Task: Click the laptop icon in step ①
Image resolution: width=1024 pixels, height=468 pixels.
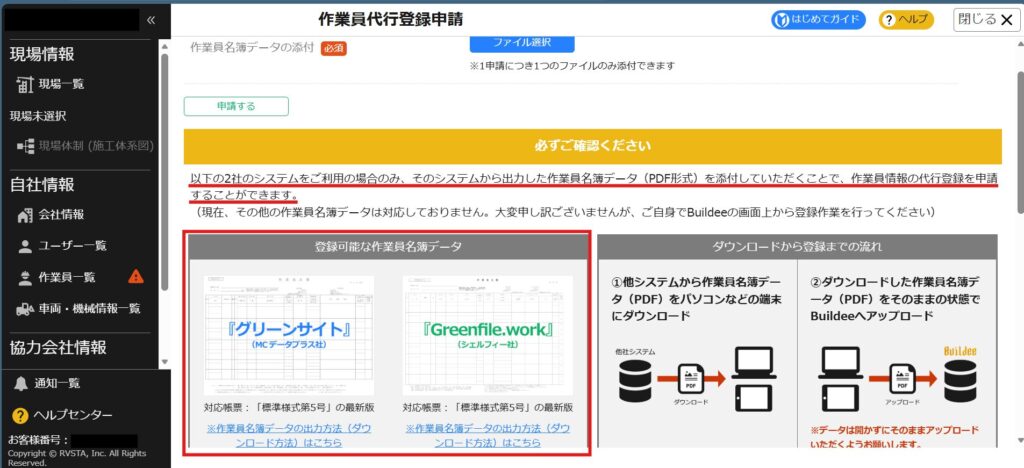Action: pyautogui.click(x=754, y=363)
